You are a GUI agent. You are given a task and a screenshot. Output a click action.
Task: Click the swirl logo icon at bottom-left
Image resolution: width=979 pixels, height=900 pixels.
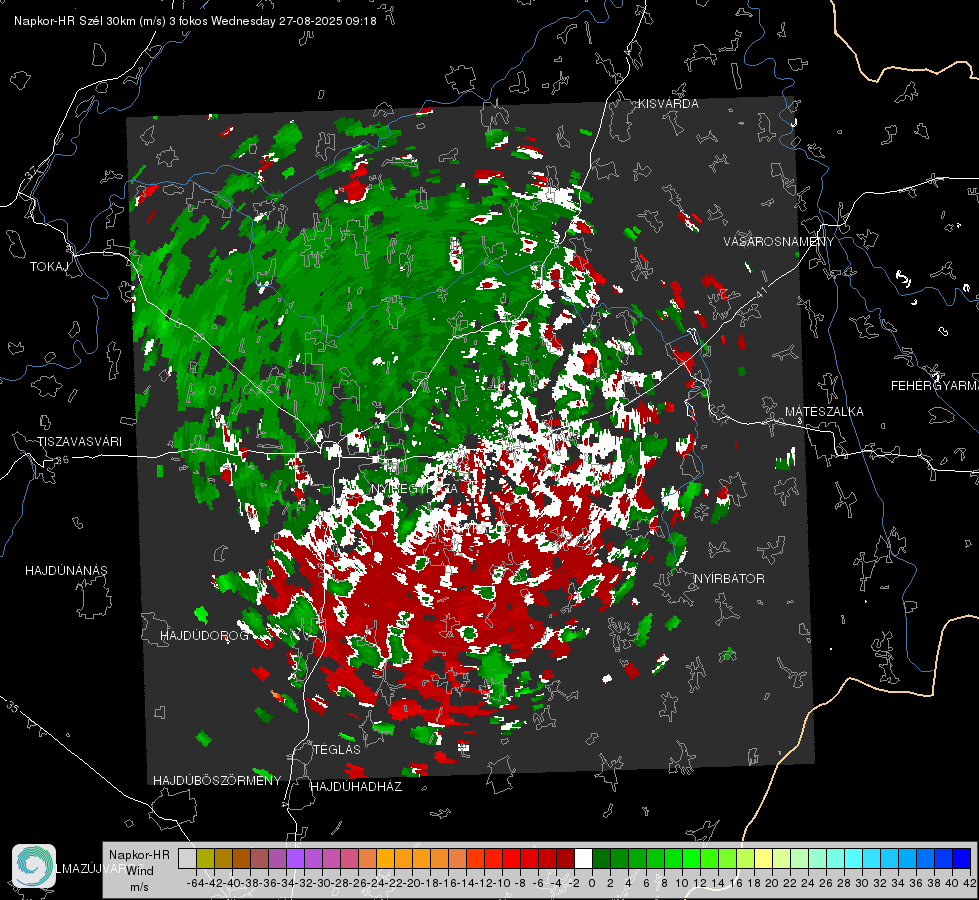pyautogui.click(x=34, y=866)
